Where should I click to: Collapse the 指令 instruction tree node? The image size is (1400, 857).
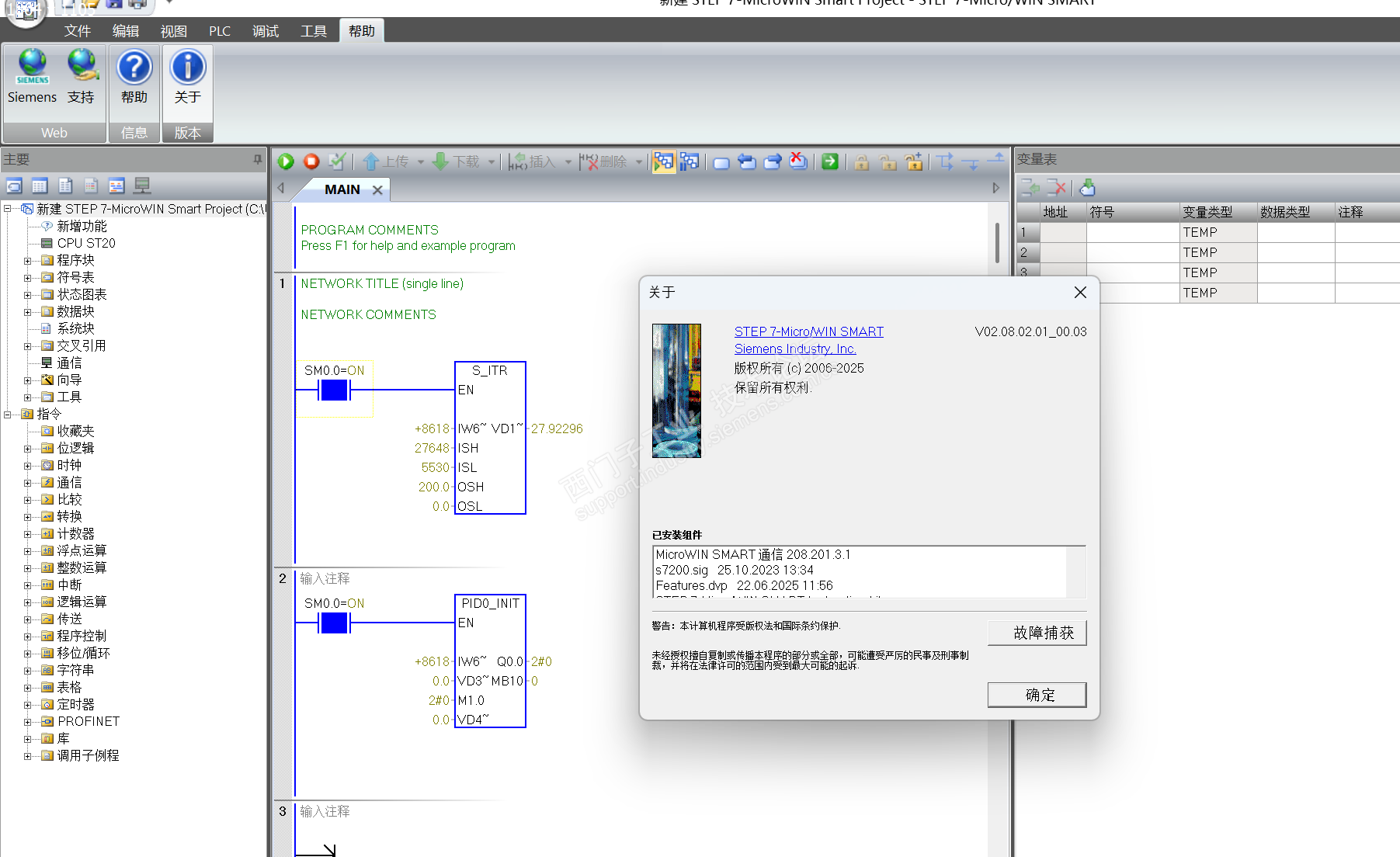8,415
